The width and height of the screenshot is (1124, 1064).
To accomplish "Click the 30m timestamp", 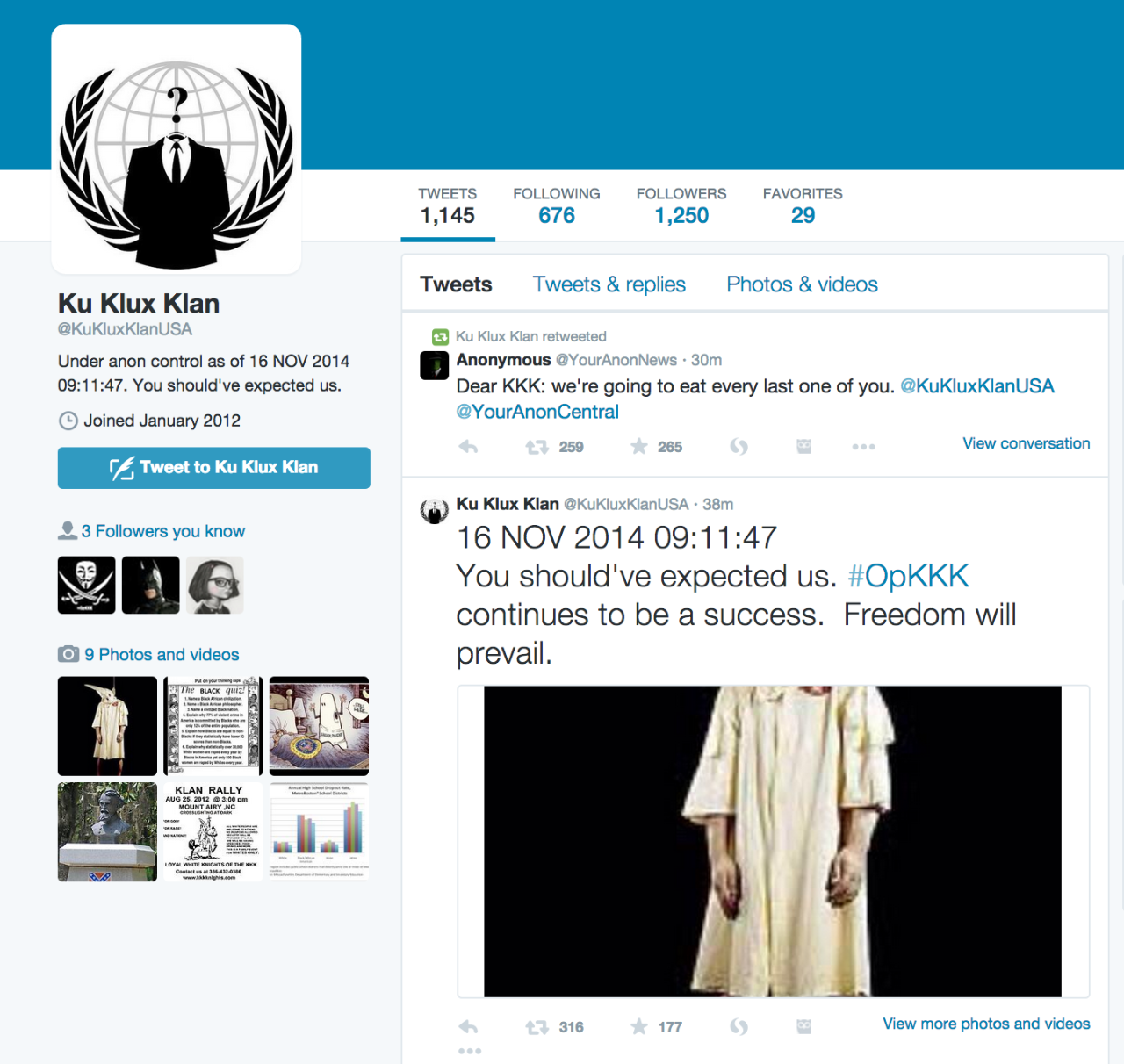I will pyautogui.click(x=706, y=360).
